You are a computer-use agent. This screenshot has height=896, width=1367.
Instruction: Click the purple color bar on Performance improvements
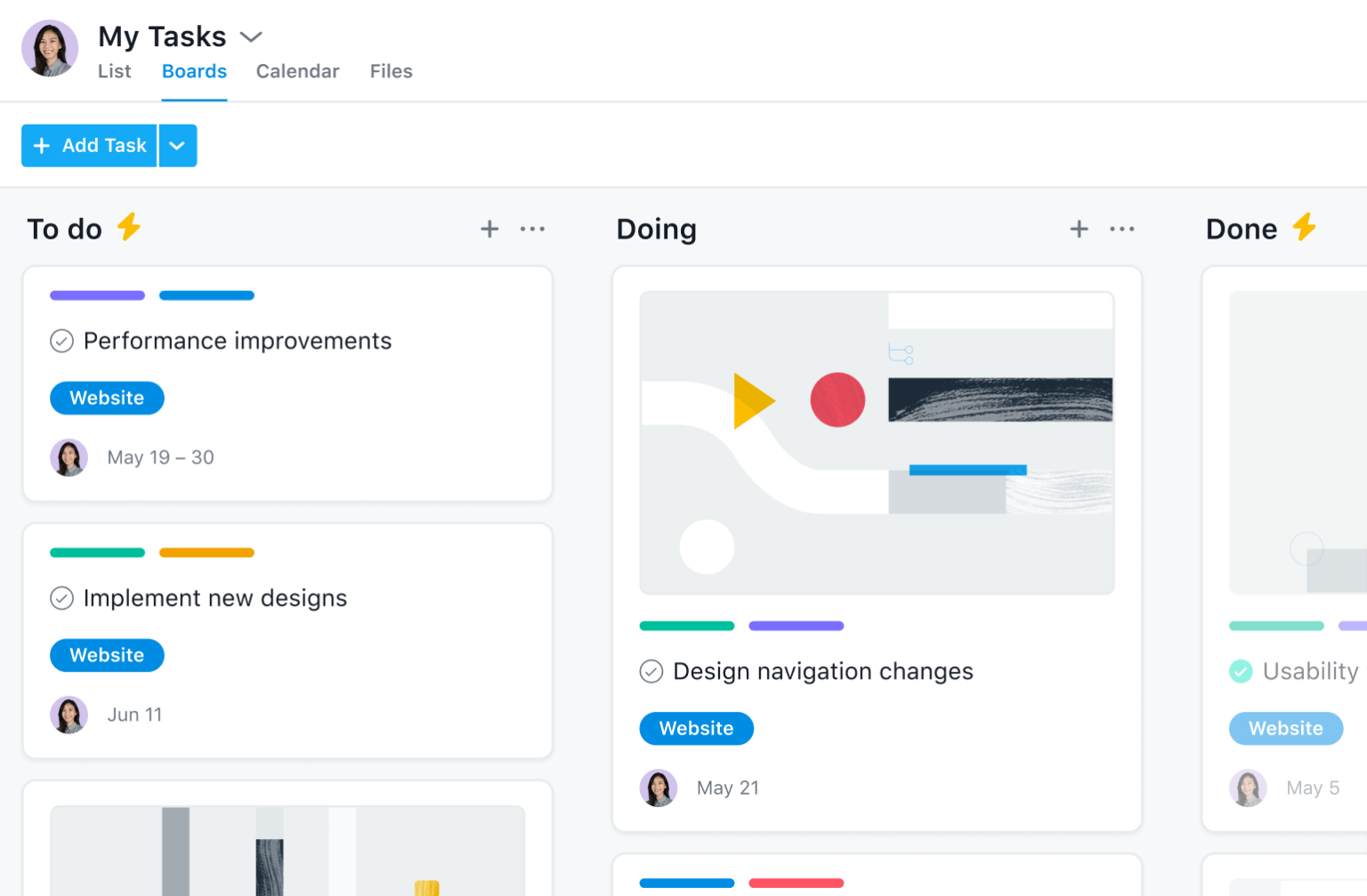coord(97,295)
